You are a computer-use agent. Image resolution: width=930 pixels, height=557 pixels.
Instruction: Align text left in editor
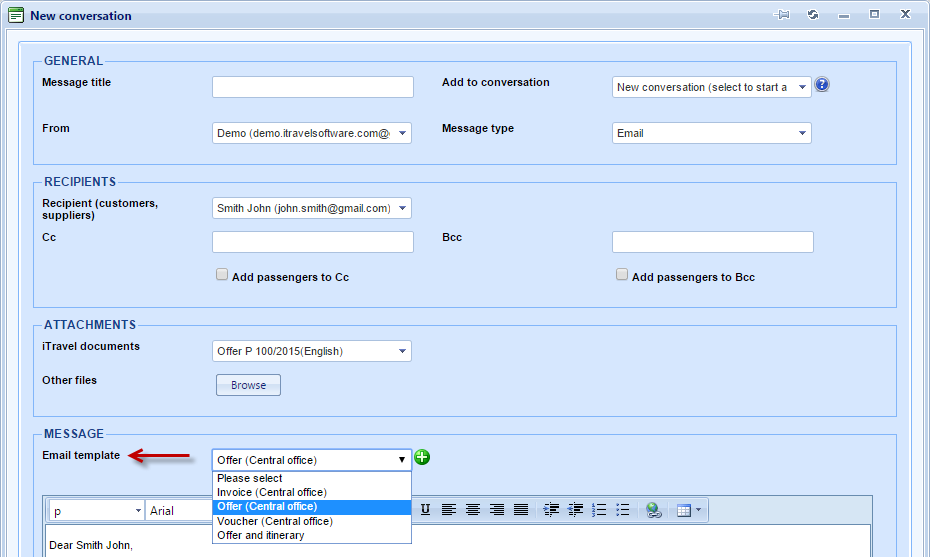[x=449, y=510]
